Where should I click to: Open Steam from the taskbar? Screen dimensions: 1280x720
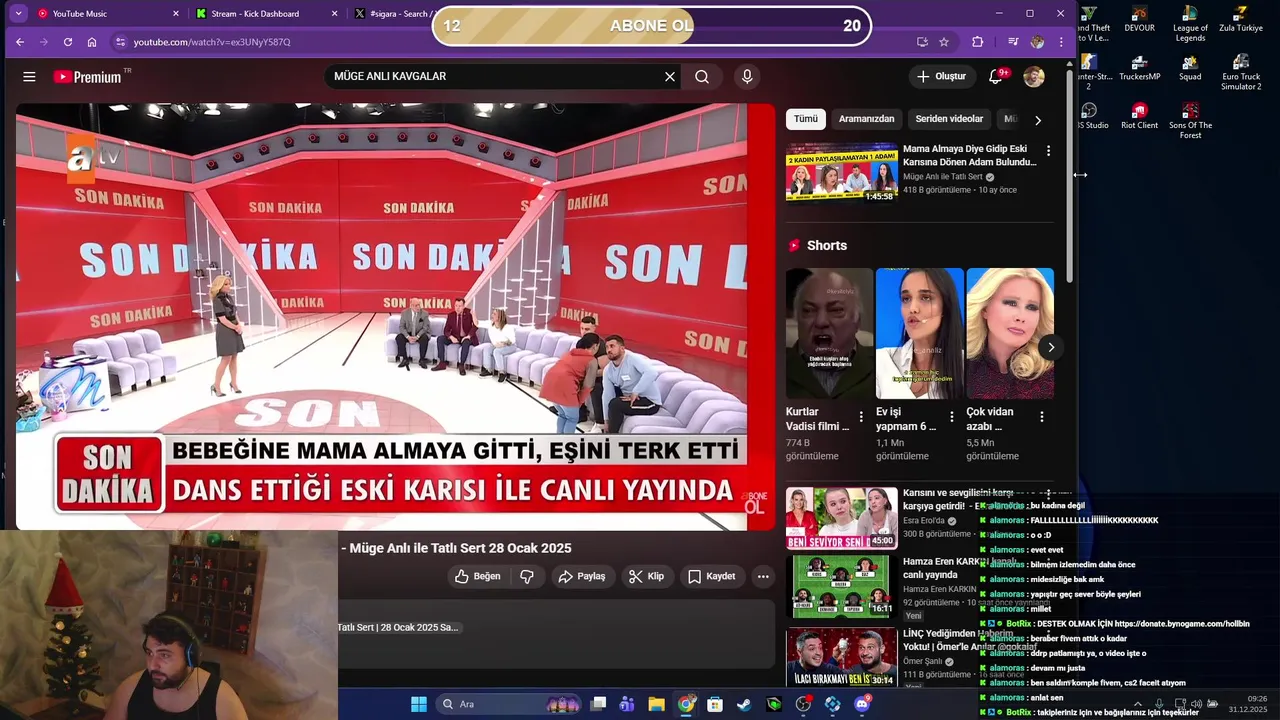point(744,704)
